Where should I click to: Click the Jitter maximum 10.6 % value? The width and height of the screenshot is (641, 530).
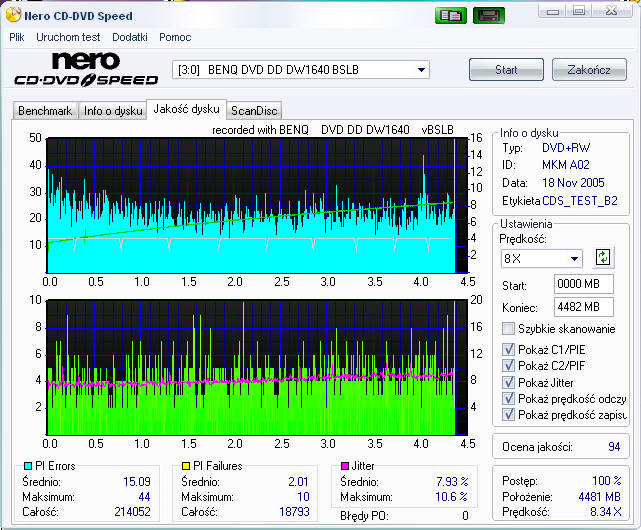click(x=451, y=497)
